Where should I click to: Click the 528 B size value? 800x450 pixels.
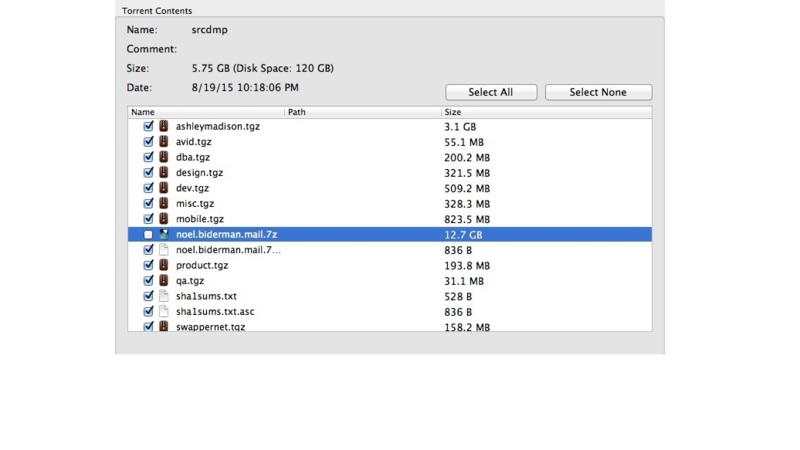(x=458, y=296)
